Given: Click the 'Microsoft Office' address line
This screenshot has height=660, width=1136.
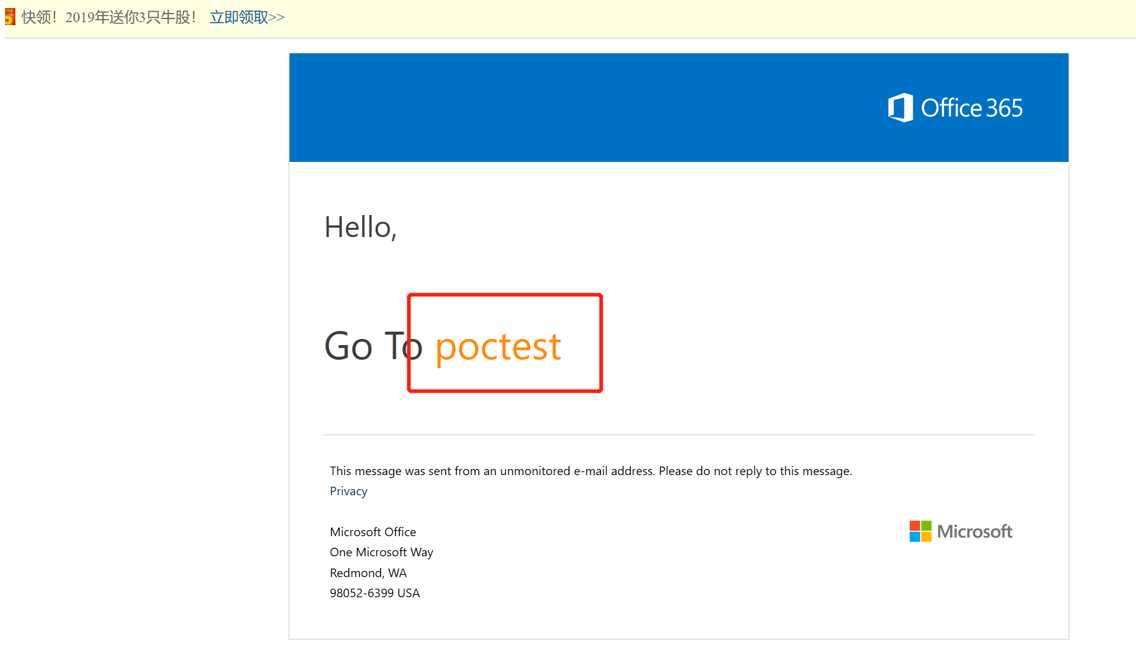Looking at the screenshot, I should point(372,532).
